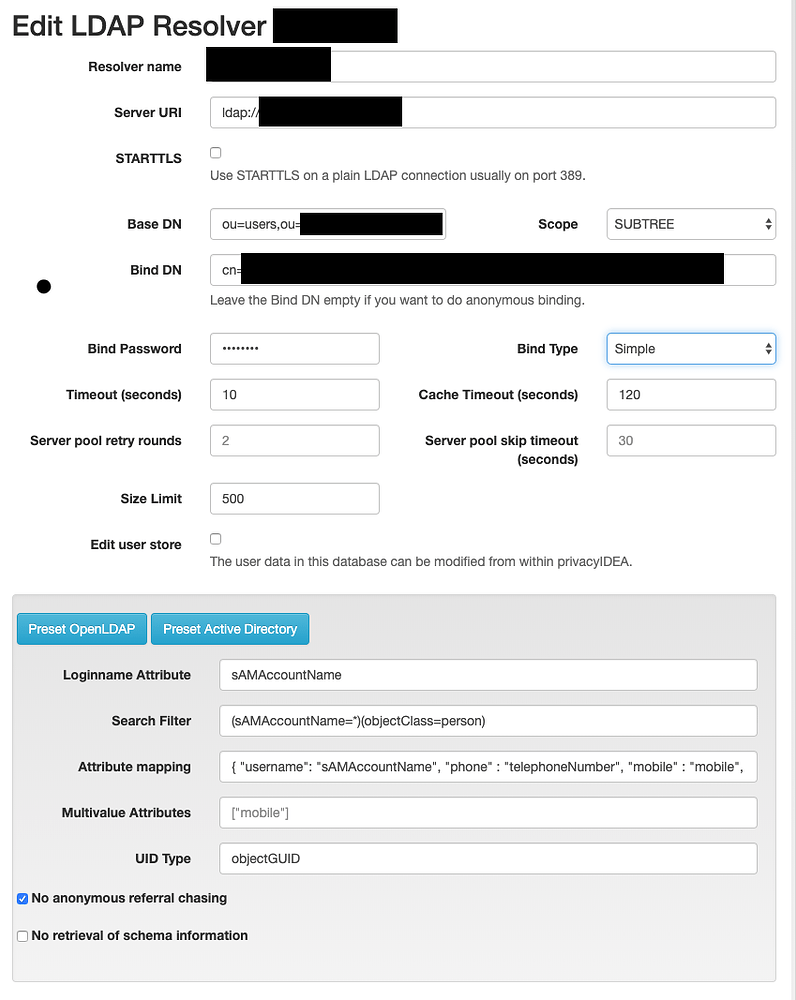Screen dimensions: 796x1000
Task: Open the Bind Type dropdown showing Simple
Action: click(690, 348)
